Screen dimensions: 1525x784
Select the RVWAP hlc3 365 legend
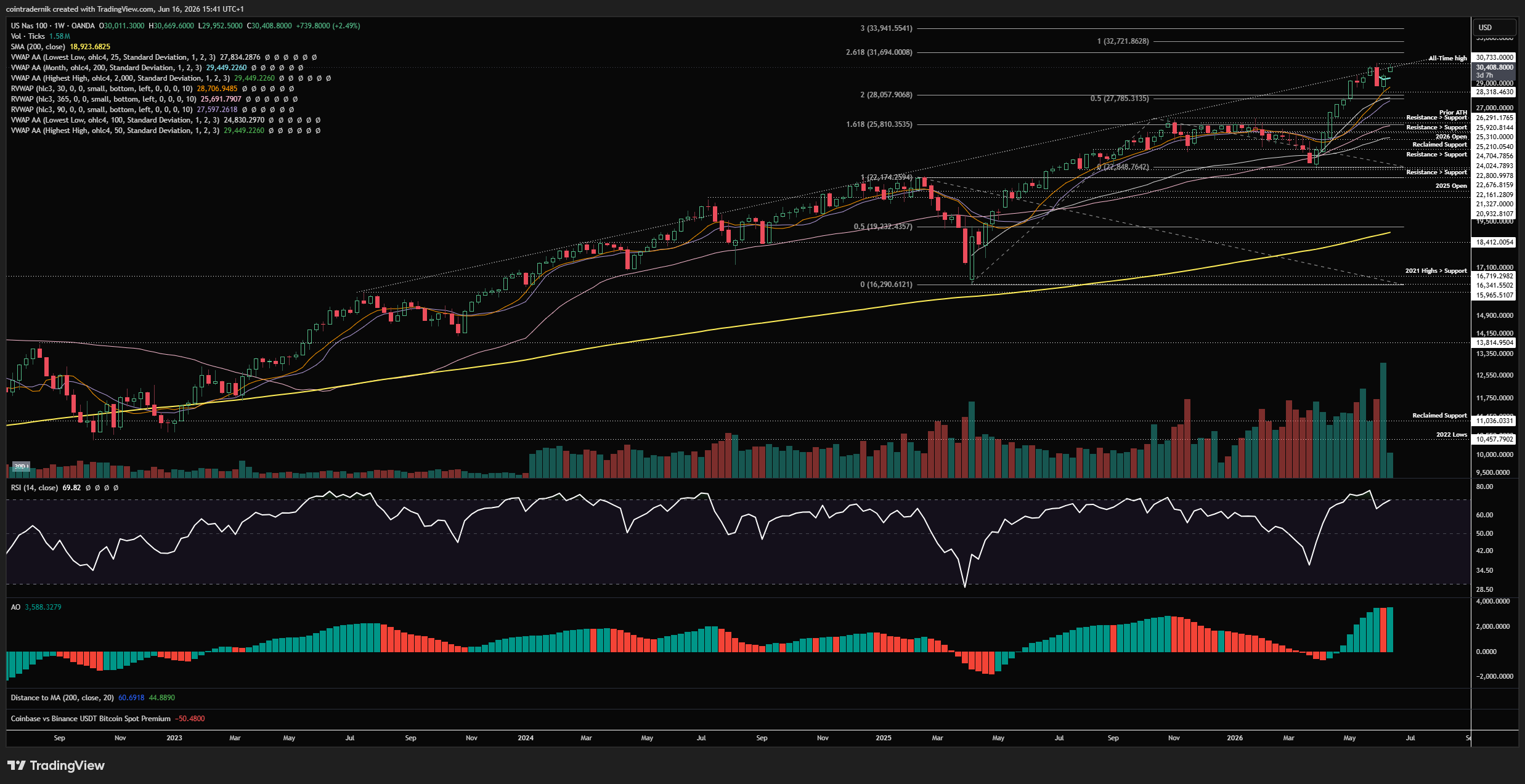[104, 99]
